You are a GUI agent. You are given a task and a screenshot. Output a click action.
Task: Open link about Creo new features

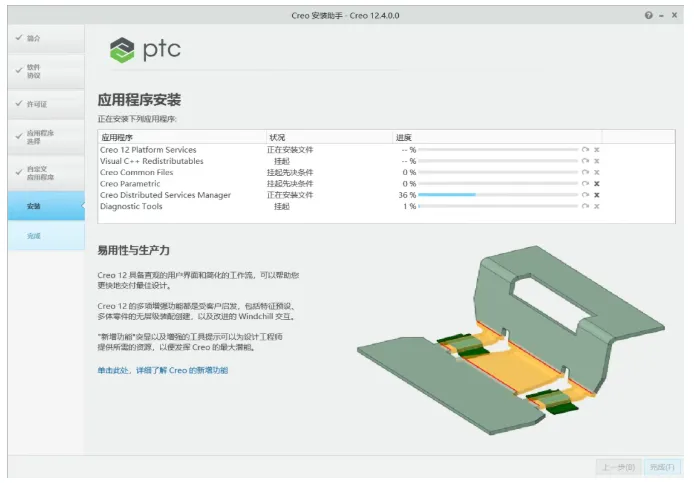(163, 371)
